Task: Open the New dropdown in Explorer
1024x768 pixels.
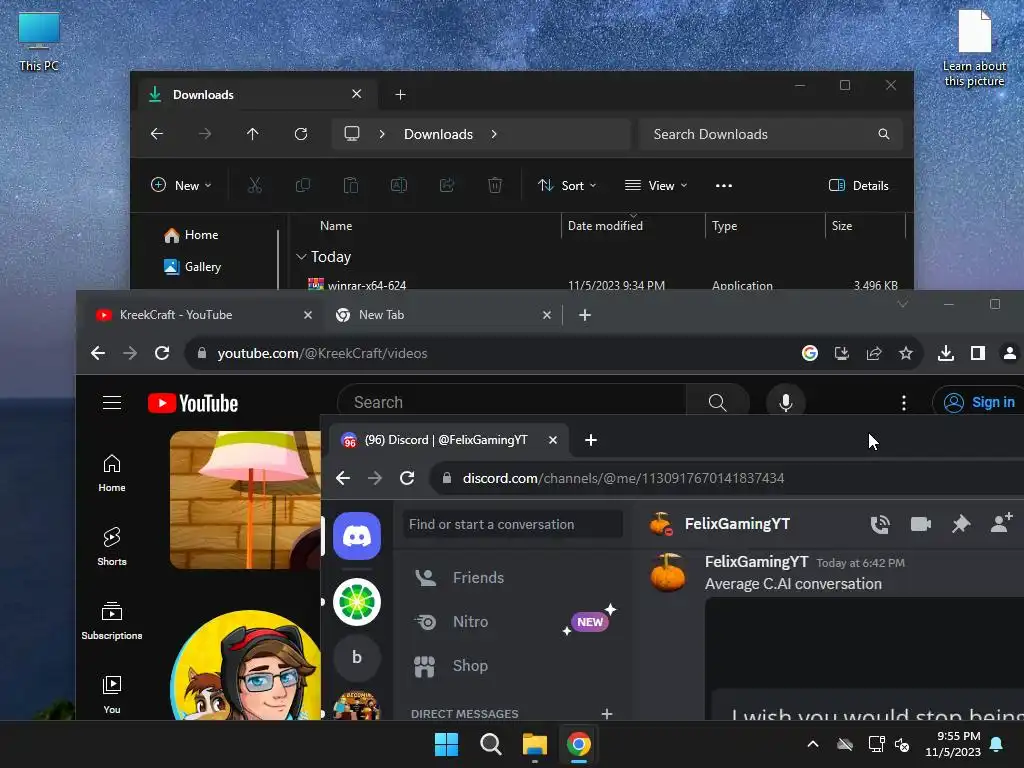Action: click(181, 185)
